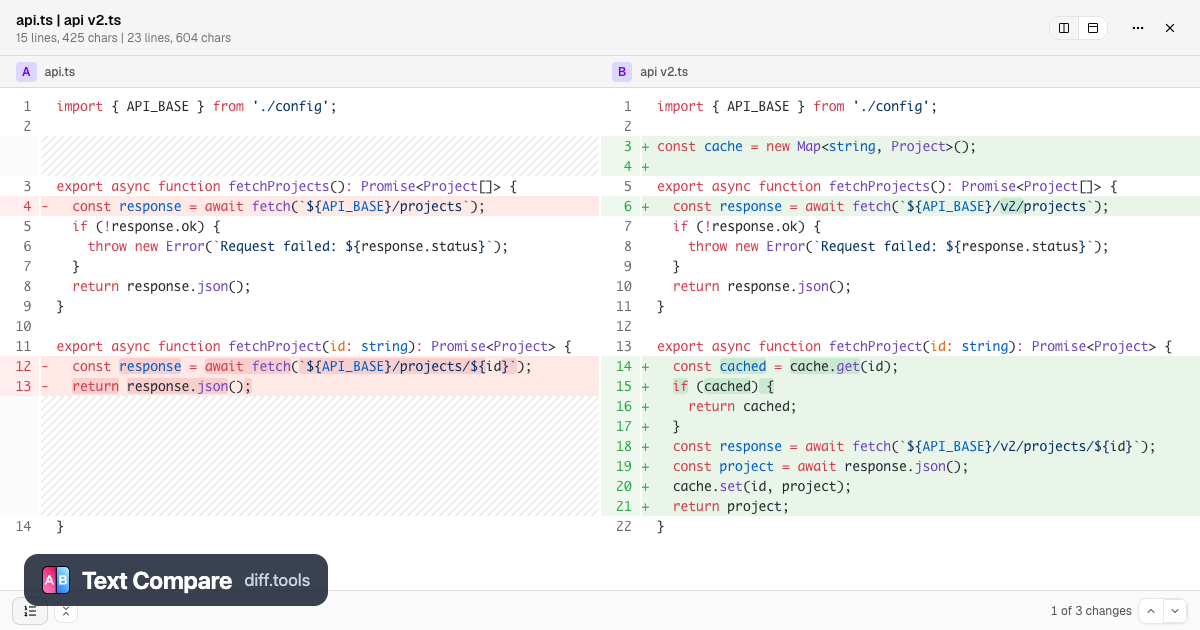The width and height of the screenshot is (1200, 630).
Task: Click the '1 of 3 changes' counter
Action: click(1091, 610)
